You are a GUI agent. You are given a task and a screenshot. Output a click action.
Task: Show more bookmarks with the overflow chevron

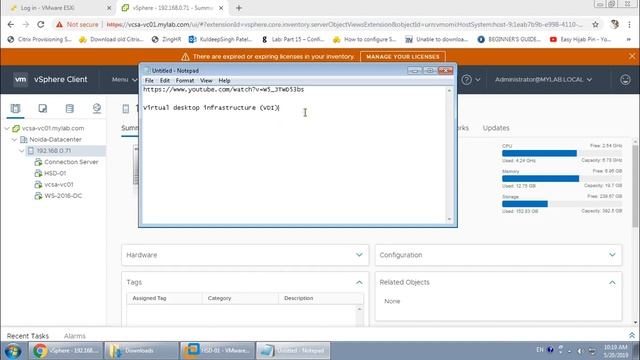(x=629, y=39)
